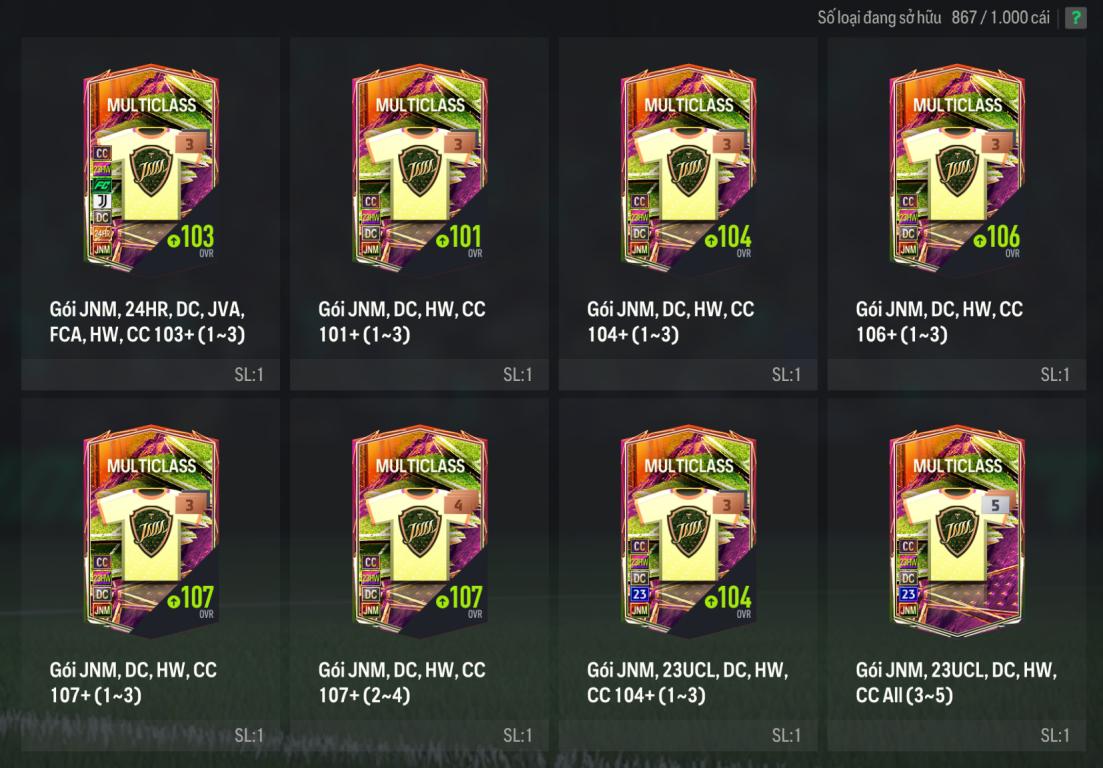The image size is (1103, 768).
Task: Open Gói JNM, DC, HW, CC 107+ (2~4)
Action: coord(402,682)
